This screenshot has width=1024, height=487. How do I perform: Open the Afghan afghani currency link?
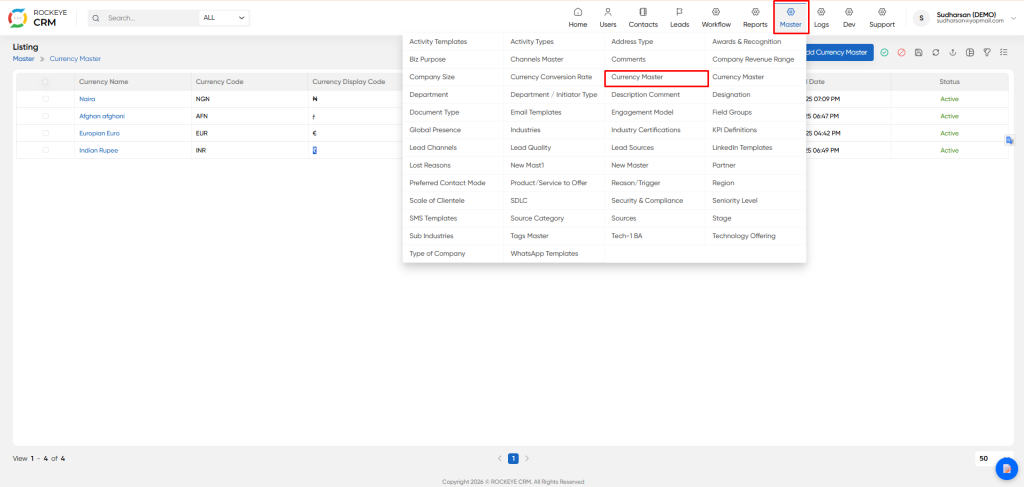click(102, 116)
